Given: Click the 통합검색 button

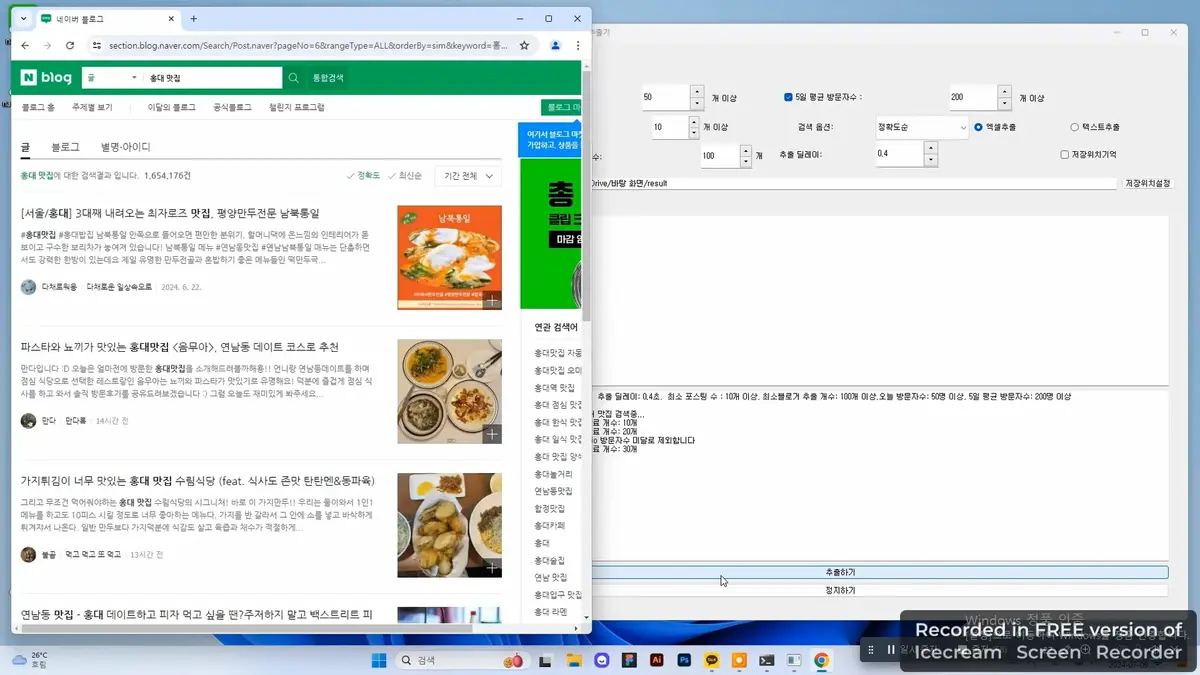Looking at the screenshot, I should [x=328, y=77].
